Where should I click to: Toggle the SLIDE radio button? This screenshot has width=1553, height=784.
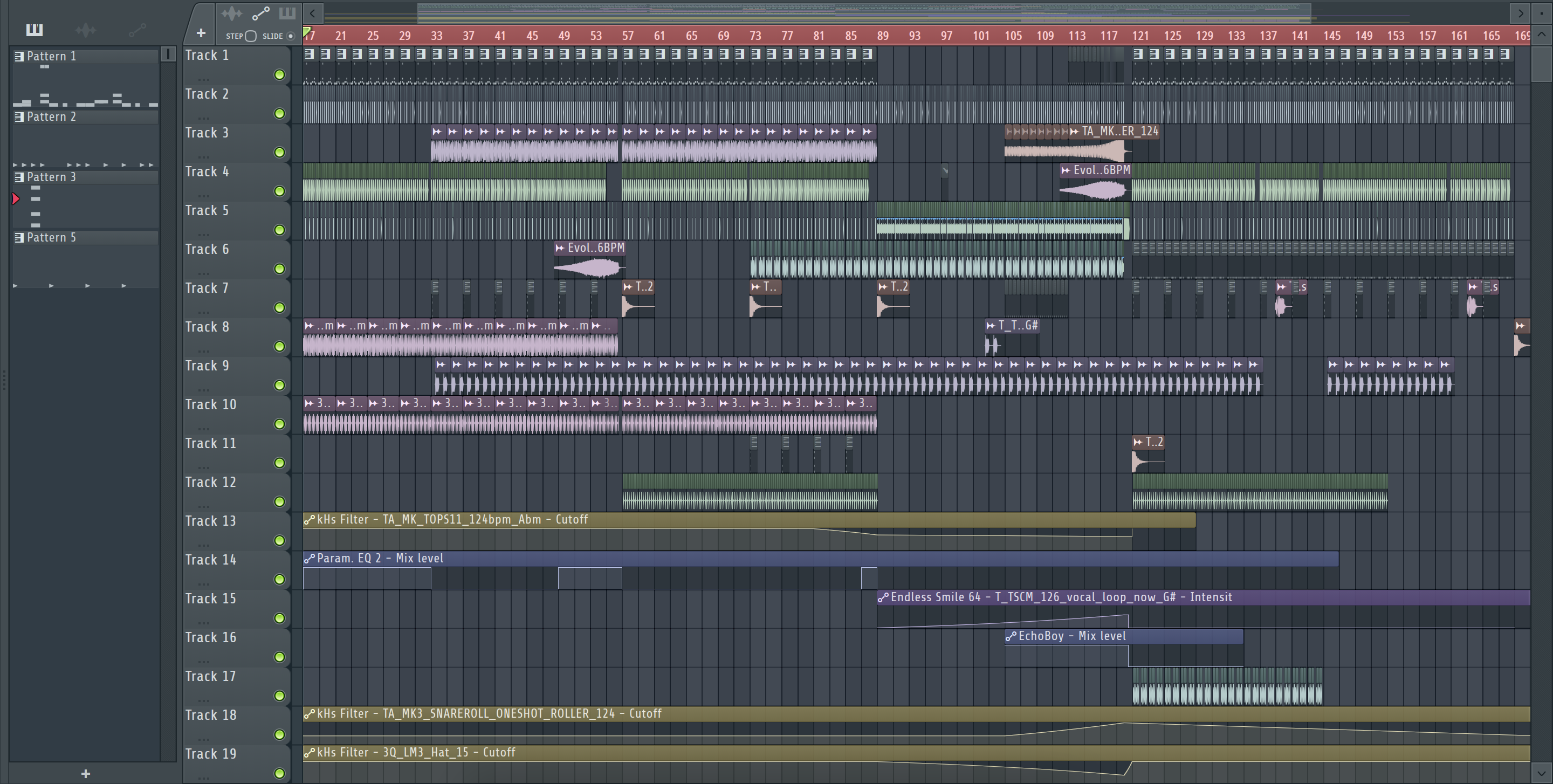(x=291, y=36)
